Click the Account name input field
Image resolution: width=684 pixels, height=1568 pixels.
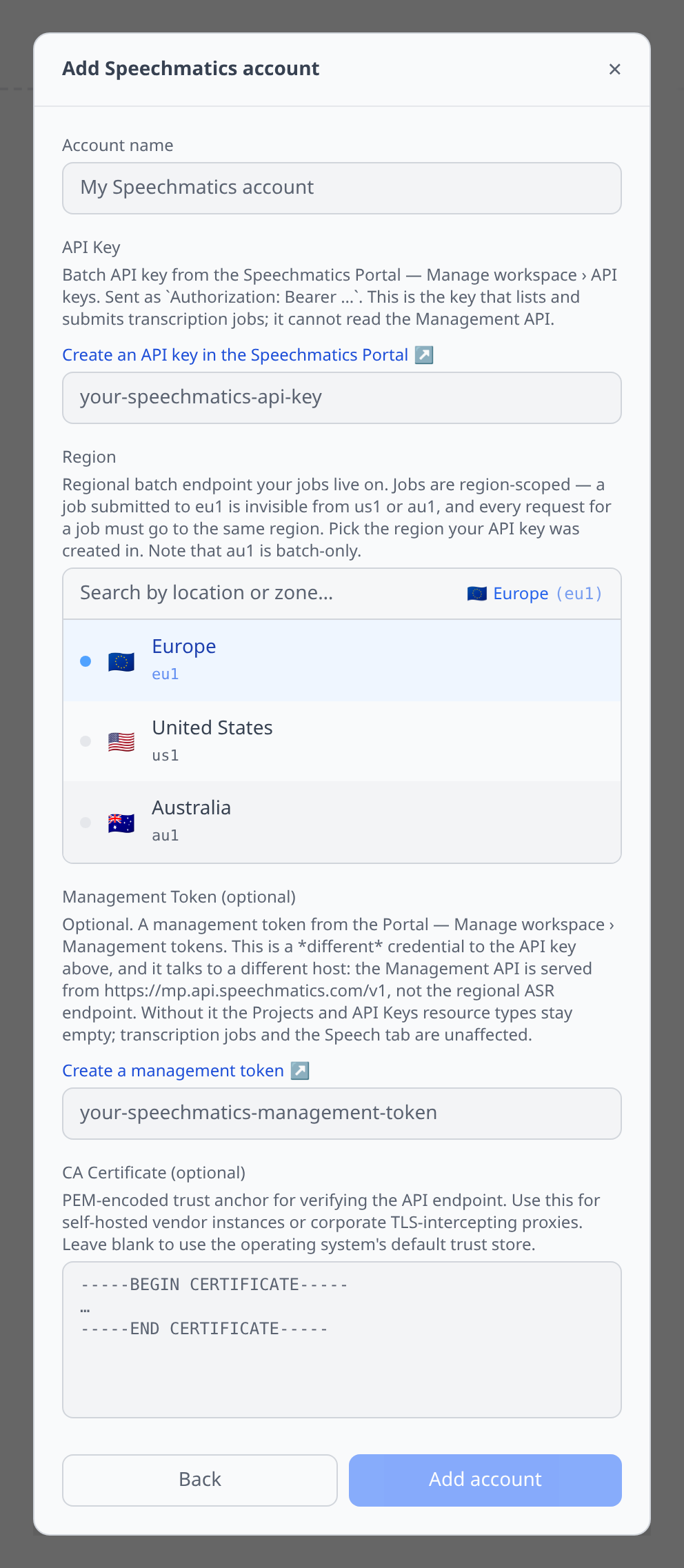(x=342, y=188)
